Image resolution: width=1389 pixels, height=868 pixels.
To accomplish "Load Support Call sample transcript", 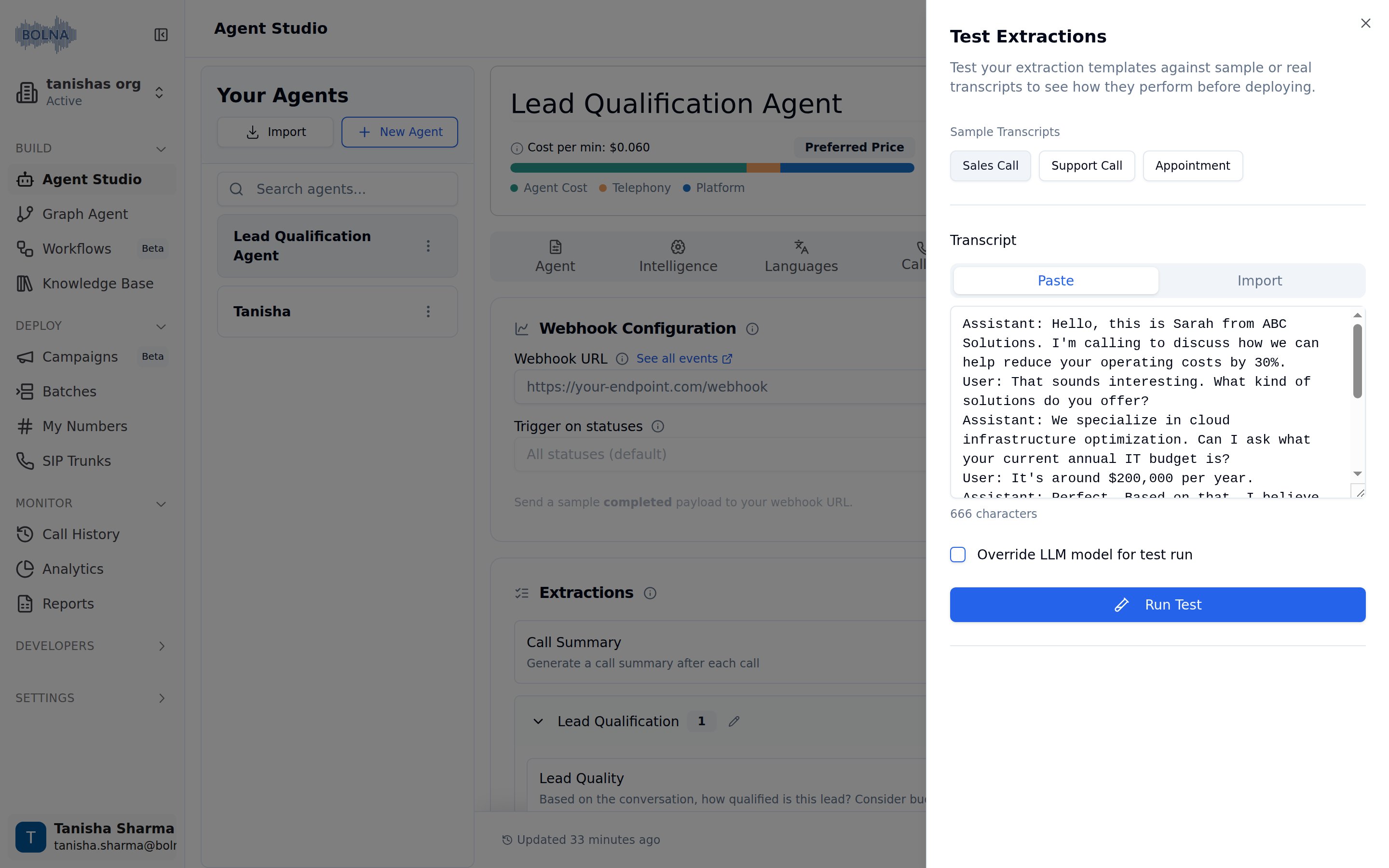I will coord(1086,166).
